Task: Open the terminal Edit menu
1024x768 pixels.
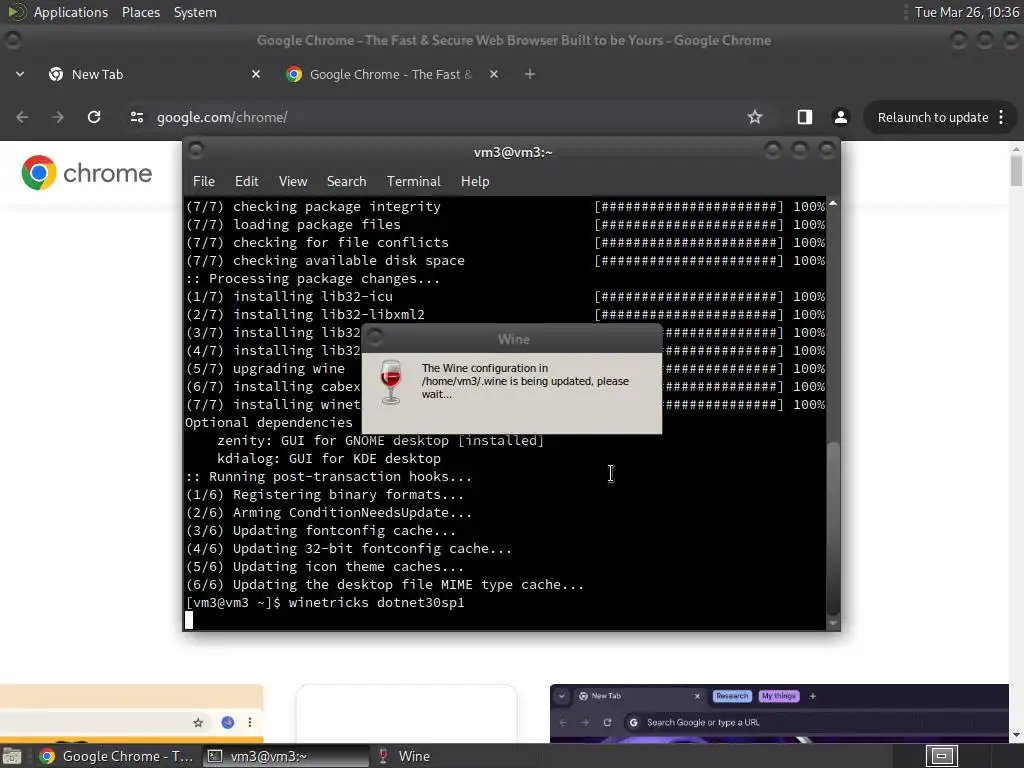Action: point(246,182)
